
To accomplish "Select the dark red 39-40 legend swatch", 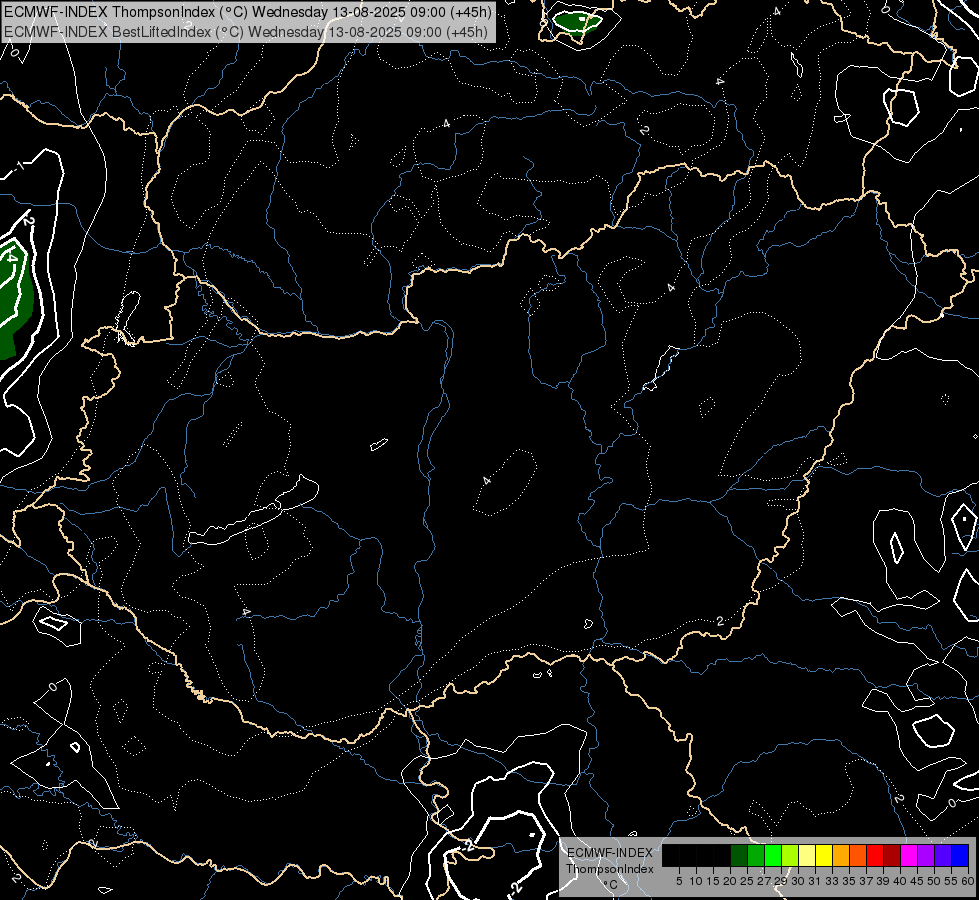I will 892,855.
